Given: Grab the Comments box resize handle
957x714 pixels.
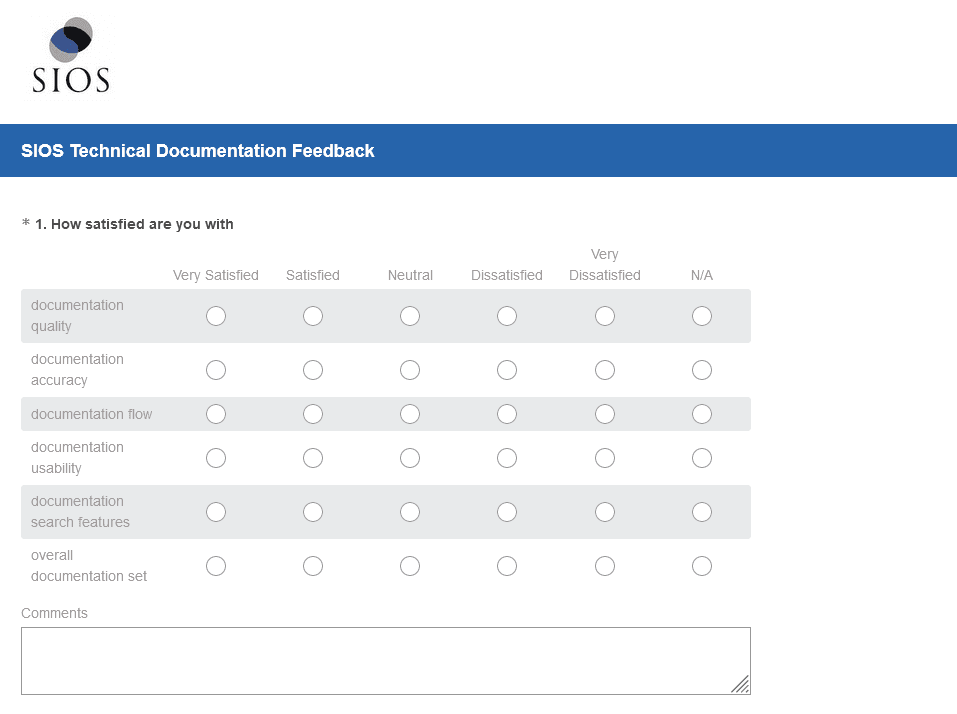Looking at the screenshot, I should (740, 684).
